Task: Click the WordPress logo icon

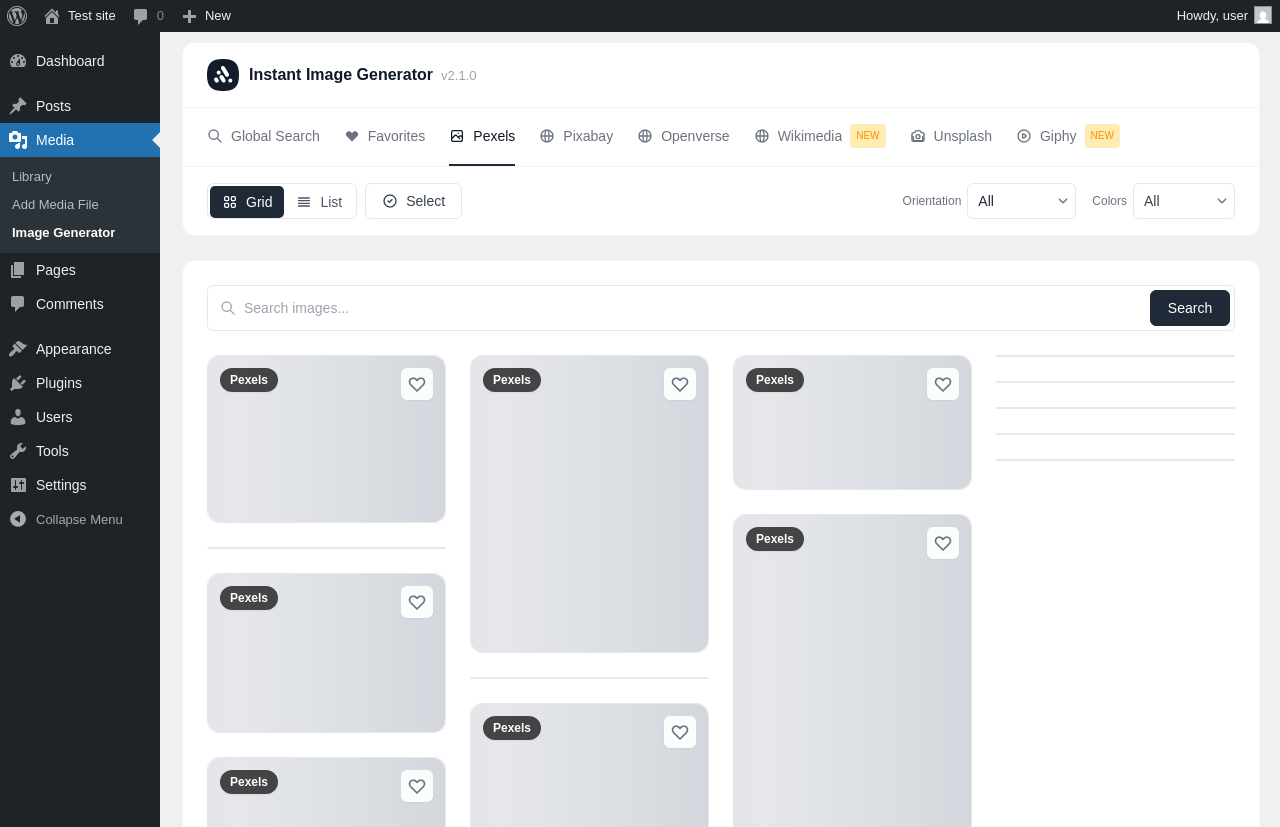Action: point(17,16)
